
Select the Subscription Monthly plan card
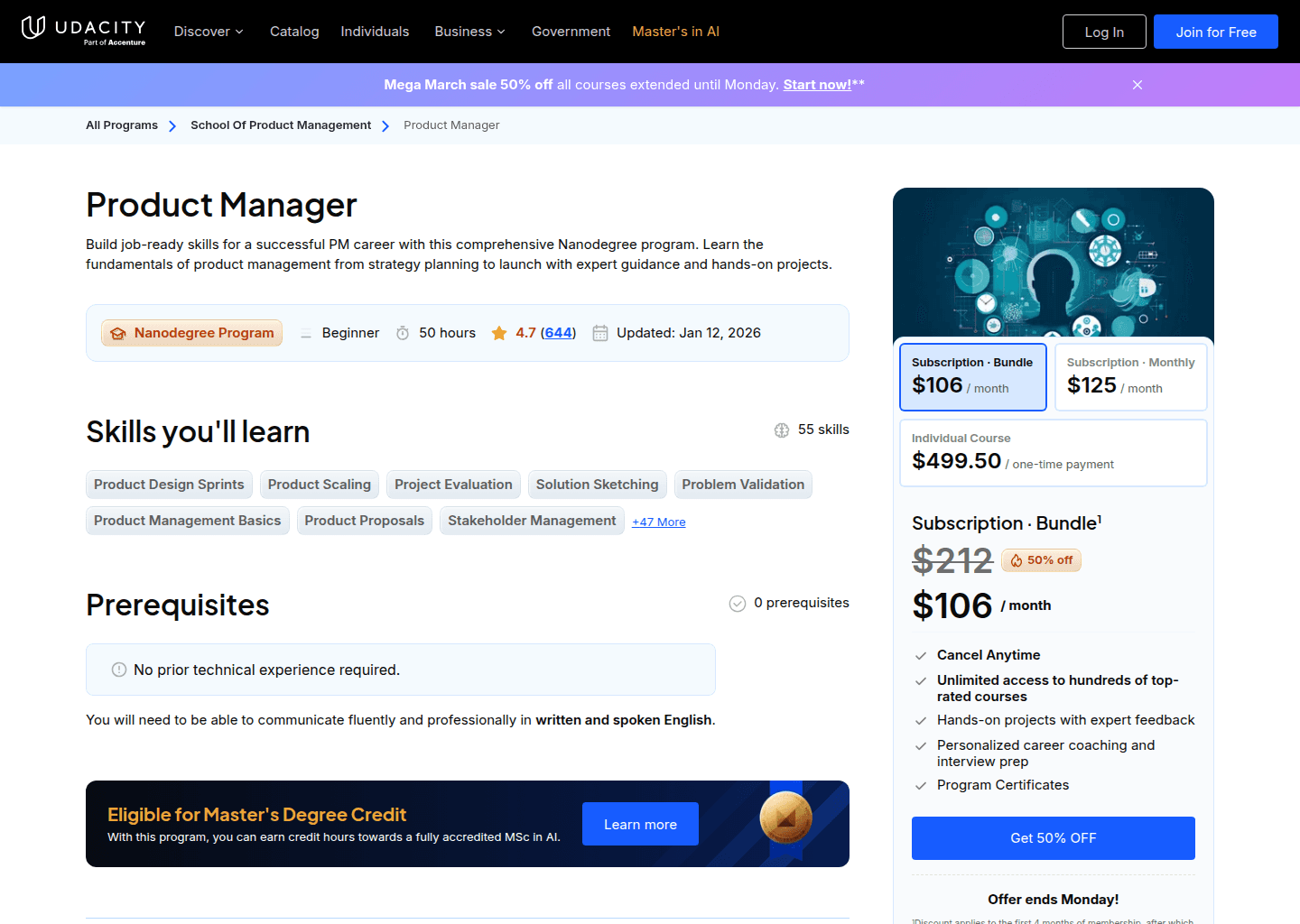(1130, 376)
